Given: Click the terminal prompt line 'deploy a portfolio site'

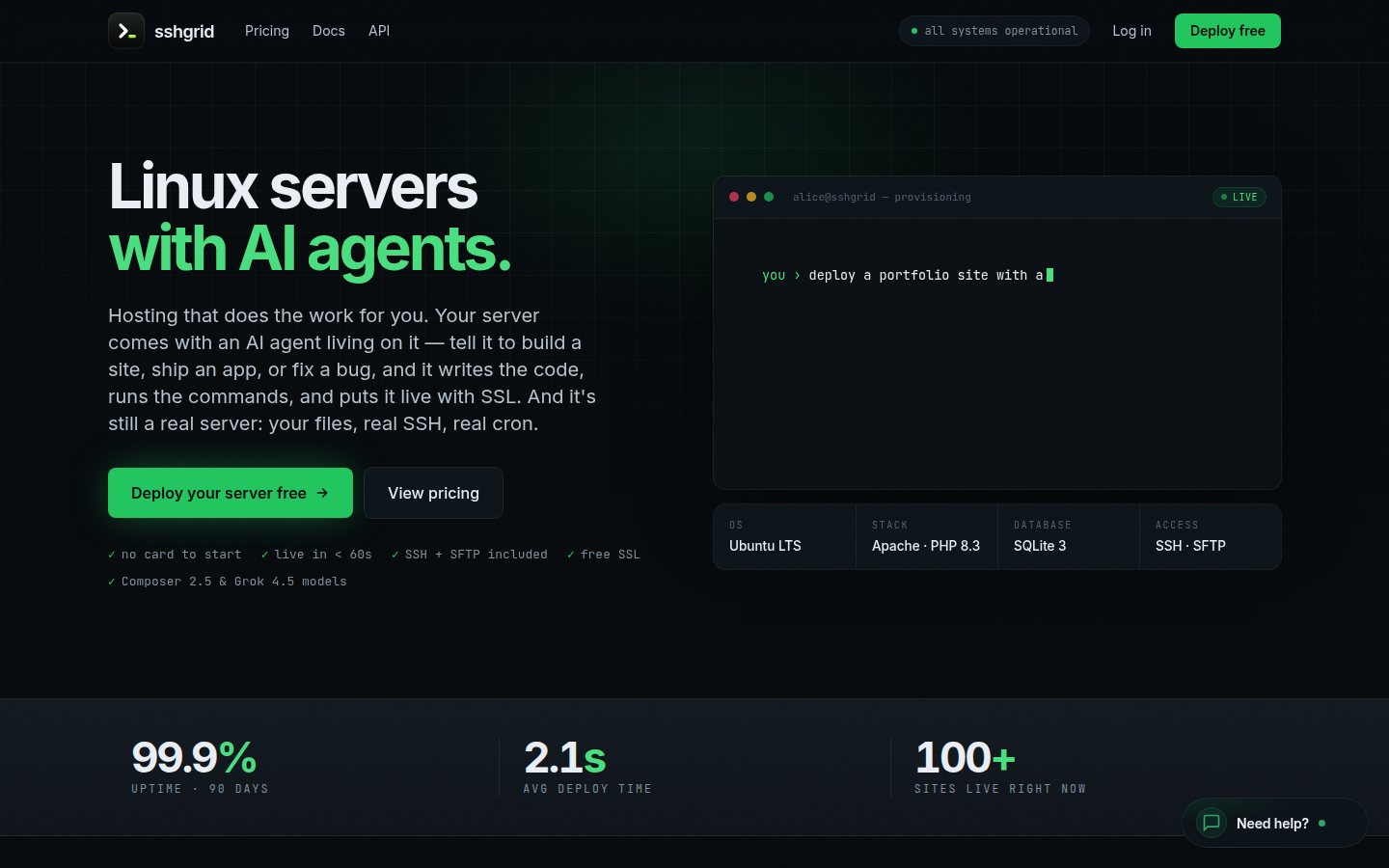Looking at the screenshot, I should [x=908, y=275].
